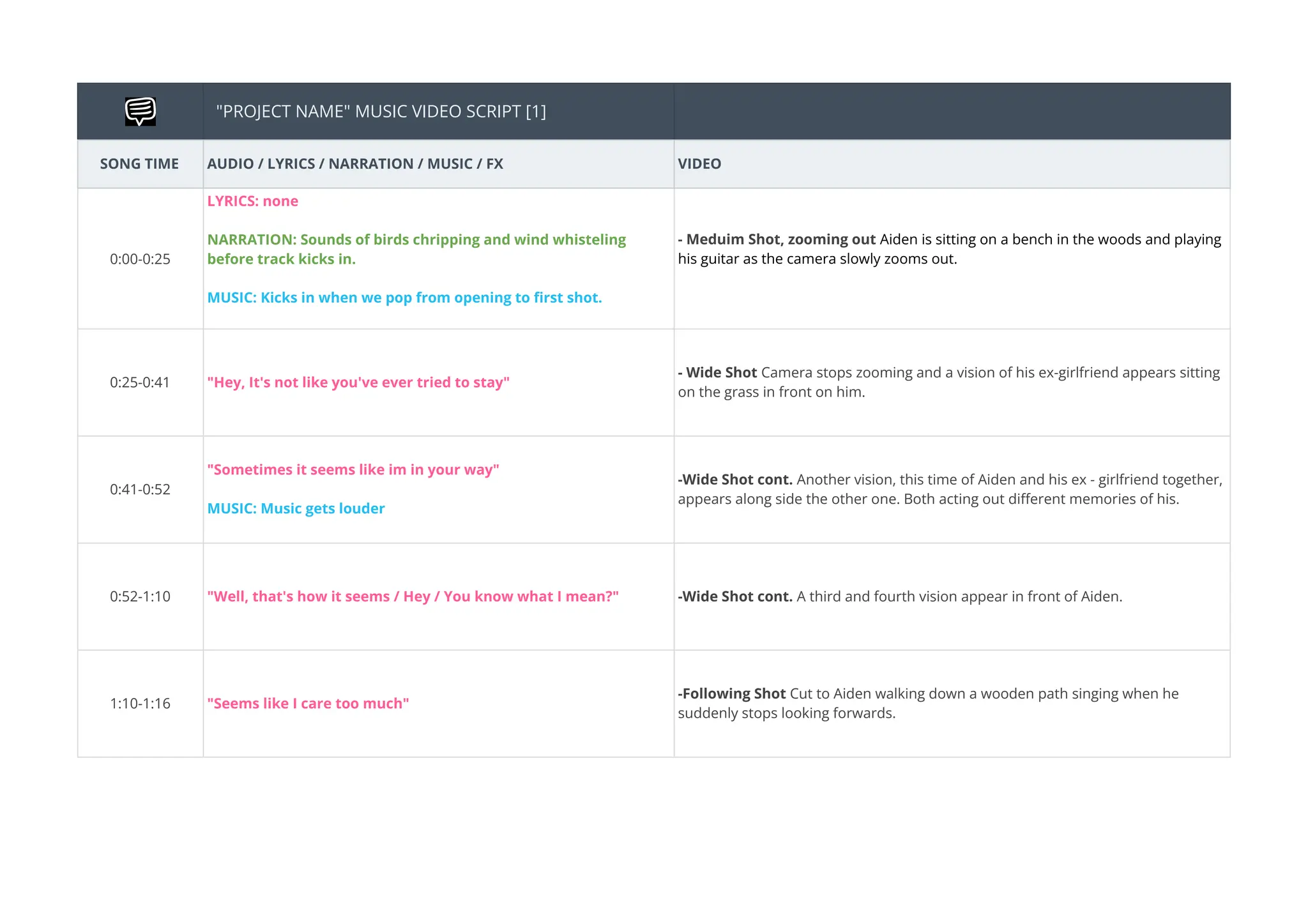Click the Following Shot wooden path description
This screenshot has height=924, width=1308.
tap(928, 703)
